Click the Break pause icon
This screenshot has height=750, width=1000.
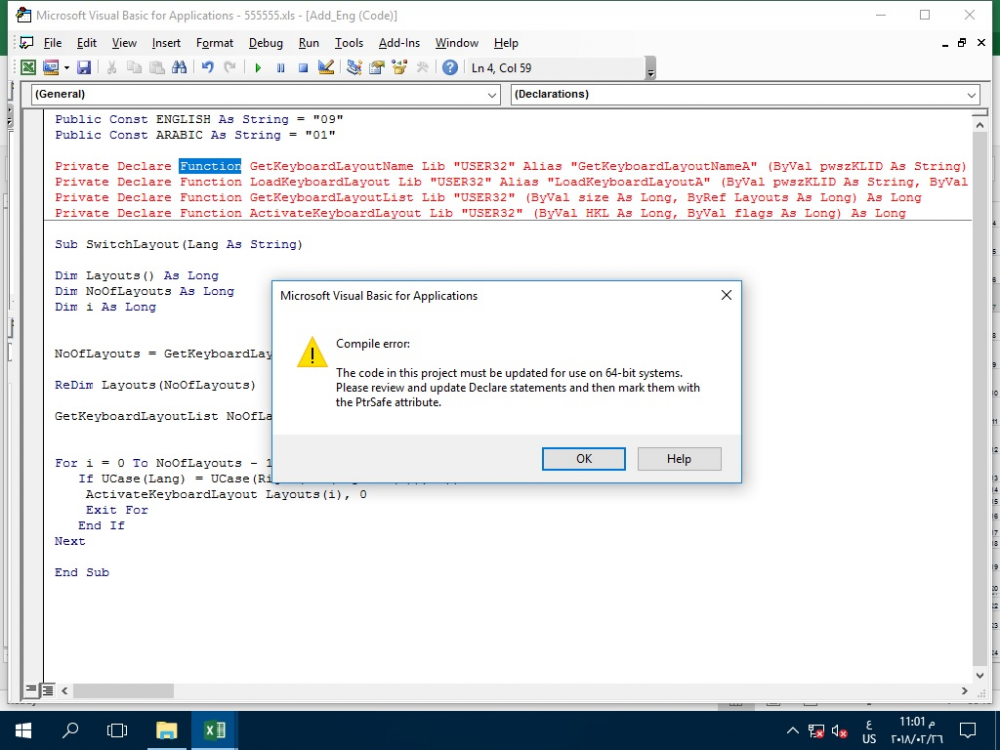(281, 68)
